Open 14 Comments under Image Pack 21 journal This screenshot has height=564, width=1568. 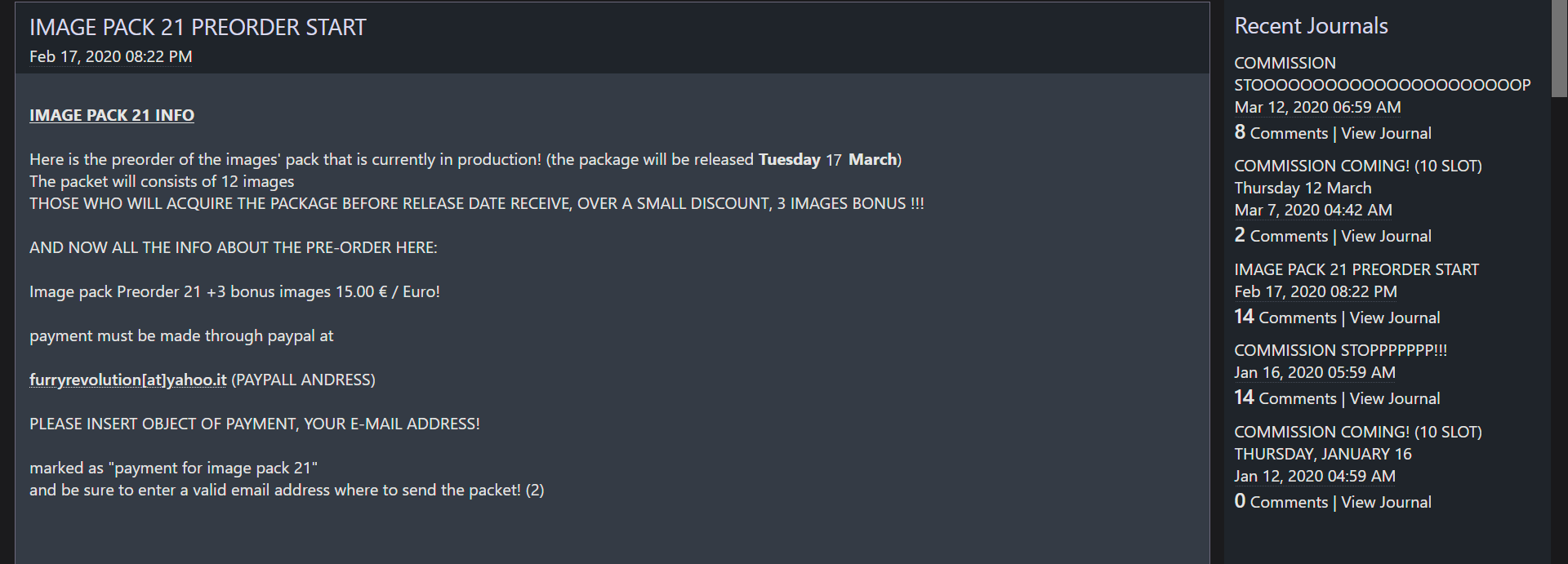(1285, 317)
